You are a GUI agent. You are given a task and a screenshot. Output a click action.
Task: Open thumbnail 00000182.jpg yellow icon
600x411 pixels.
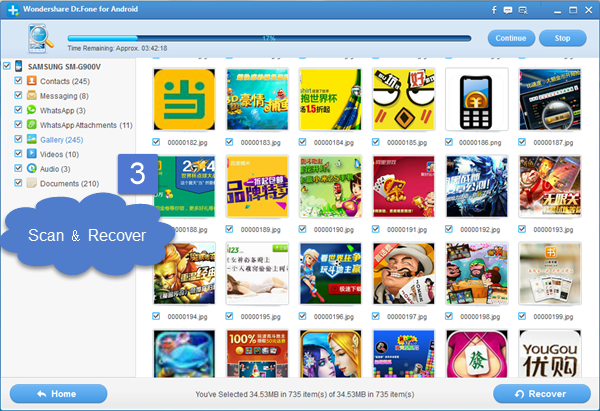pyautogui.click(x=184, y=99)
